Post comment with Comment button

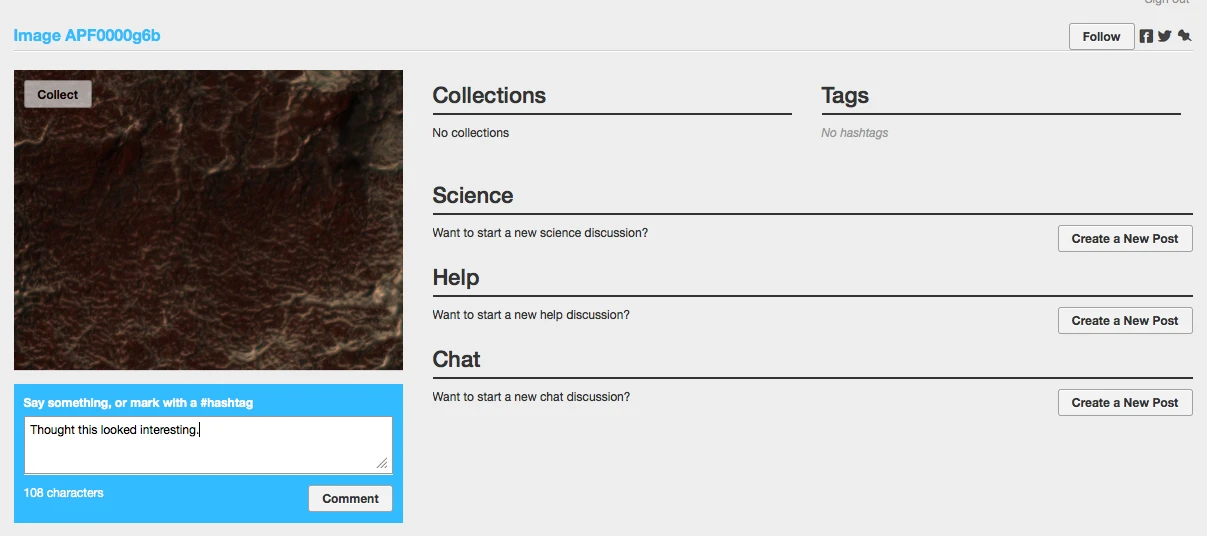350,498
